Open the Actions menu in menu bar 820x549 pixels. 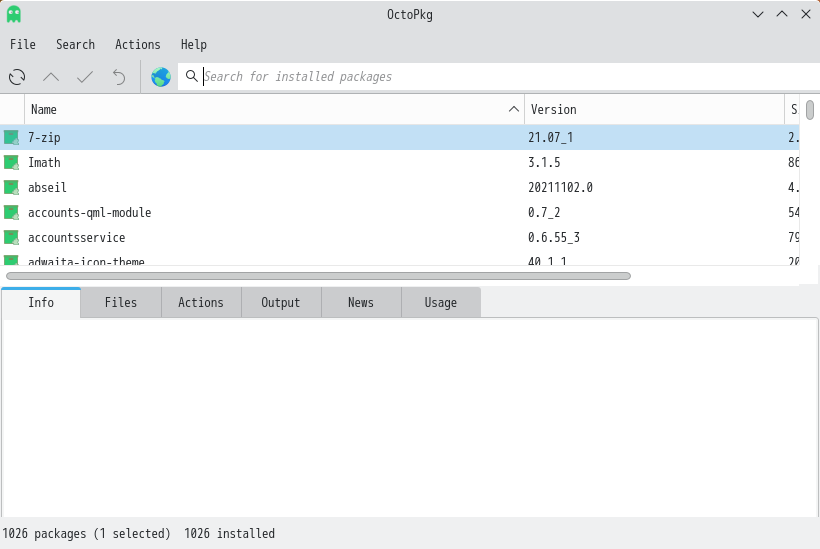tap(138, 44)
